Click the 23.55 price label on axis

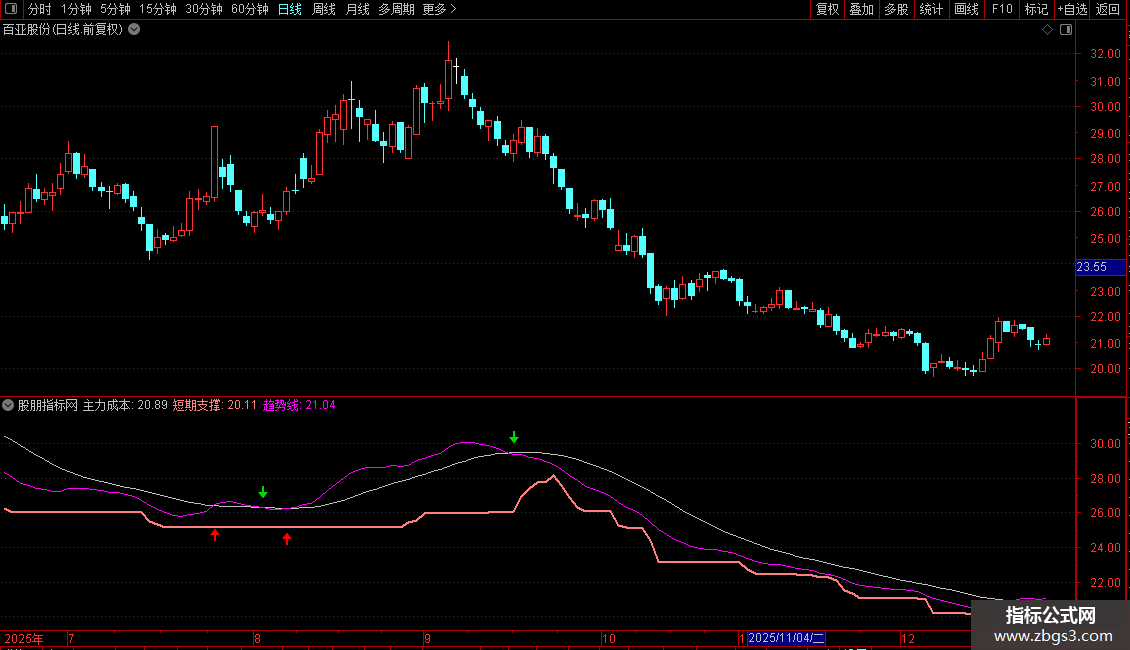[x=1091, y=267]
